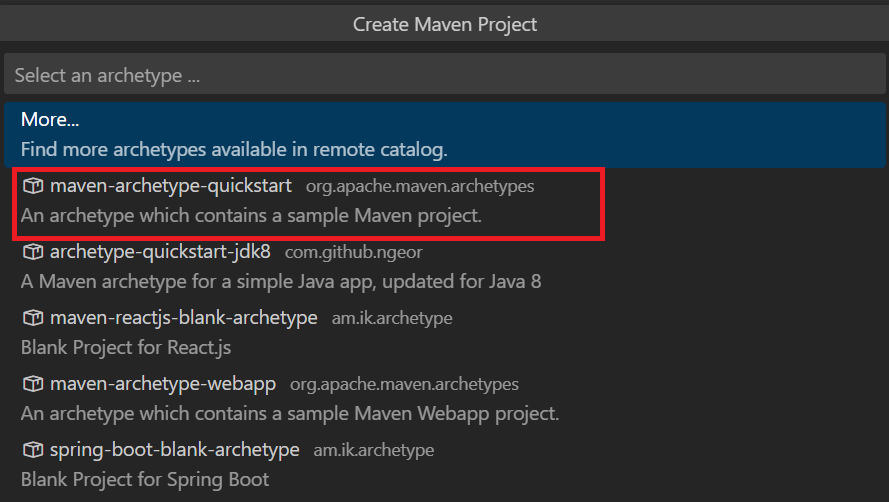Click the maven-archetype-quickstart package icon
The height and width of the screenshot is (502, 889).
coord(33,186)
